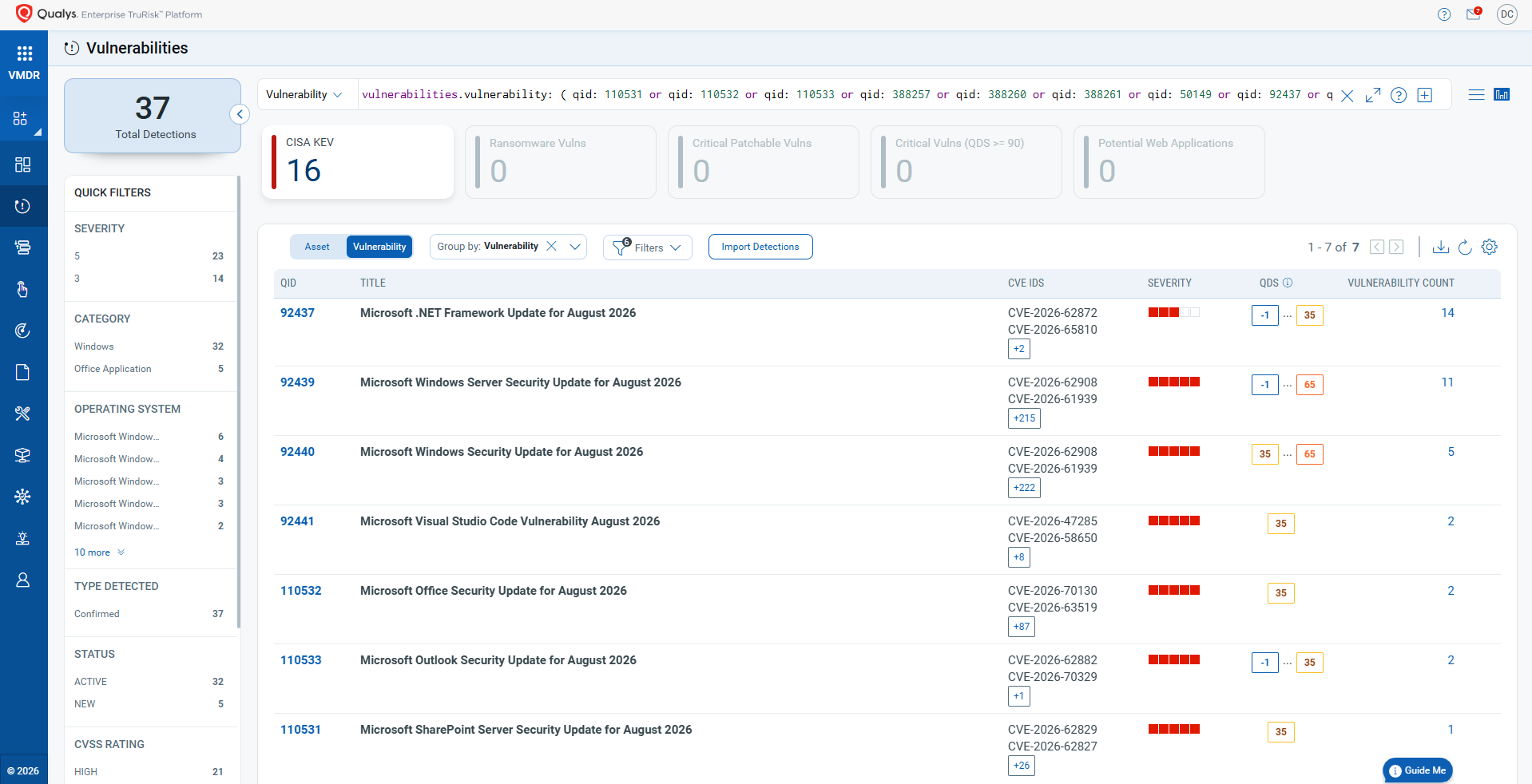
Task: Expand the +215 CVE list for QID 92439
Action: pyautogui.click(x=1024, y=418)
